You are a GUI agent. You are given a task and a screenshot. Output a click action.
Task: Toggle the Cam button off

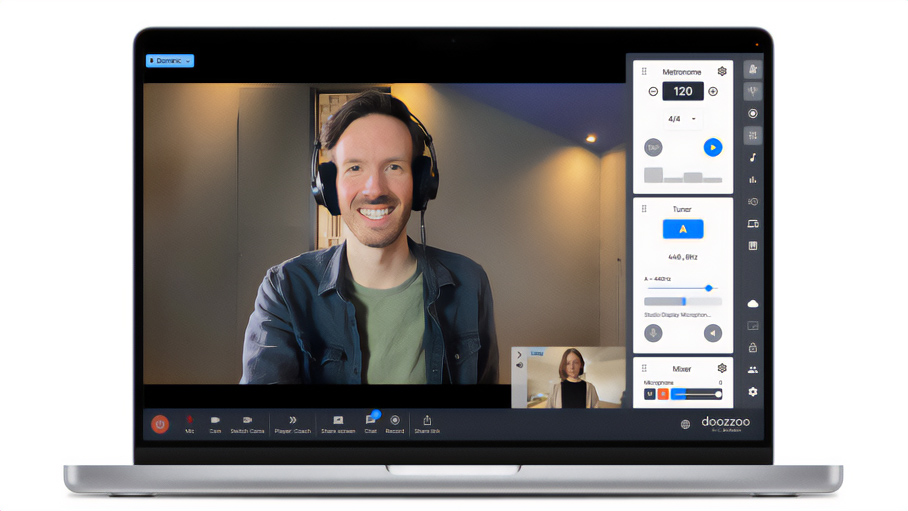point(215,423)
